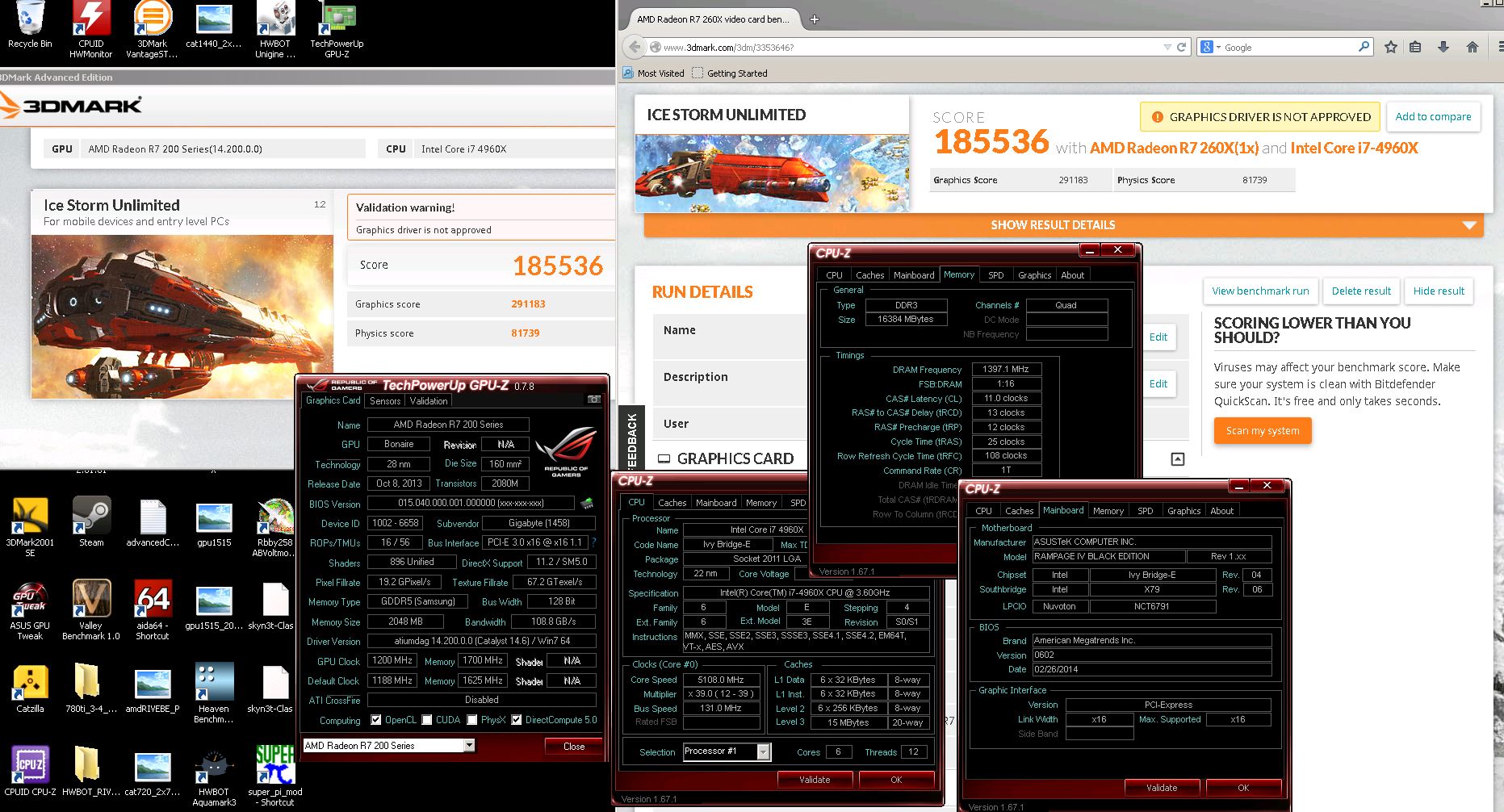
Task: Click Scan my system button
Action: (x=1263, y=431)
